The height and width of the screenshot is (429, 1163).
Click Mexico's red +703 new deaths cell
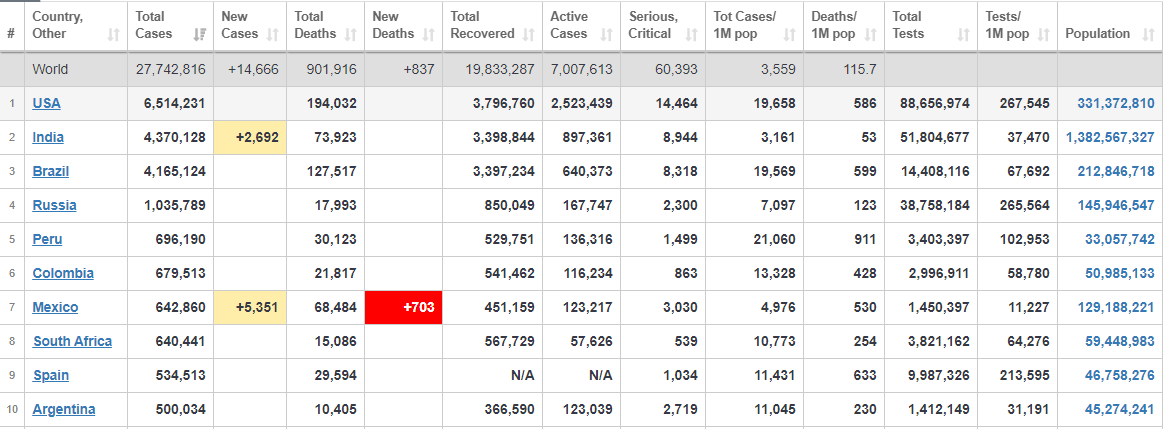coord(403,307)
